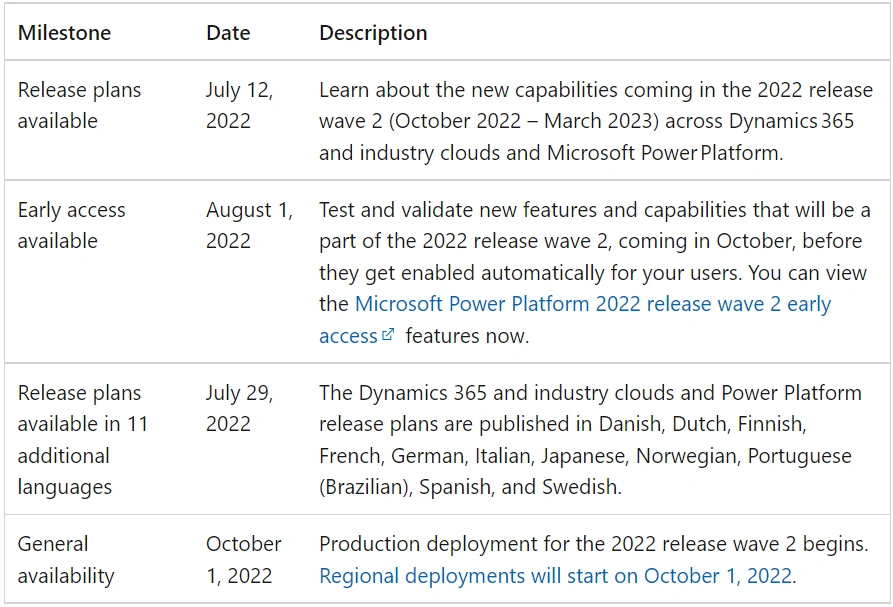Image resolution: width=893 pixels, height=607 pixels.
Task: Select 'Release plans available in 11 additional languages' cell
Action: [x=83, y=440]
